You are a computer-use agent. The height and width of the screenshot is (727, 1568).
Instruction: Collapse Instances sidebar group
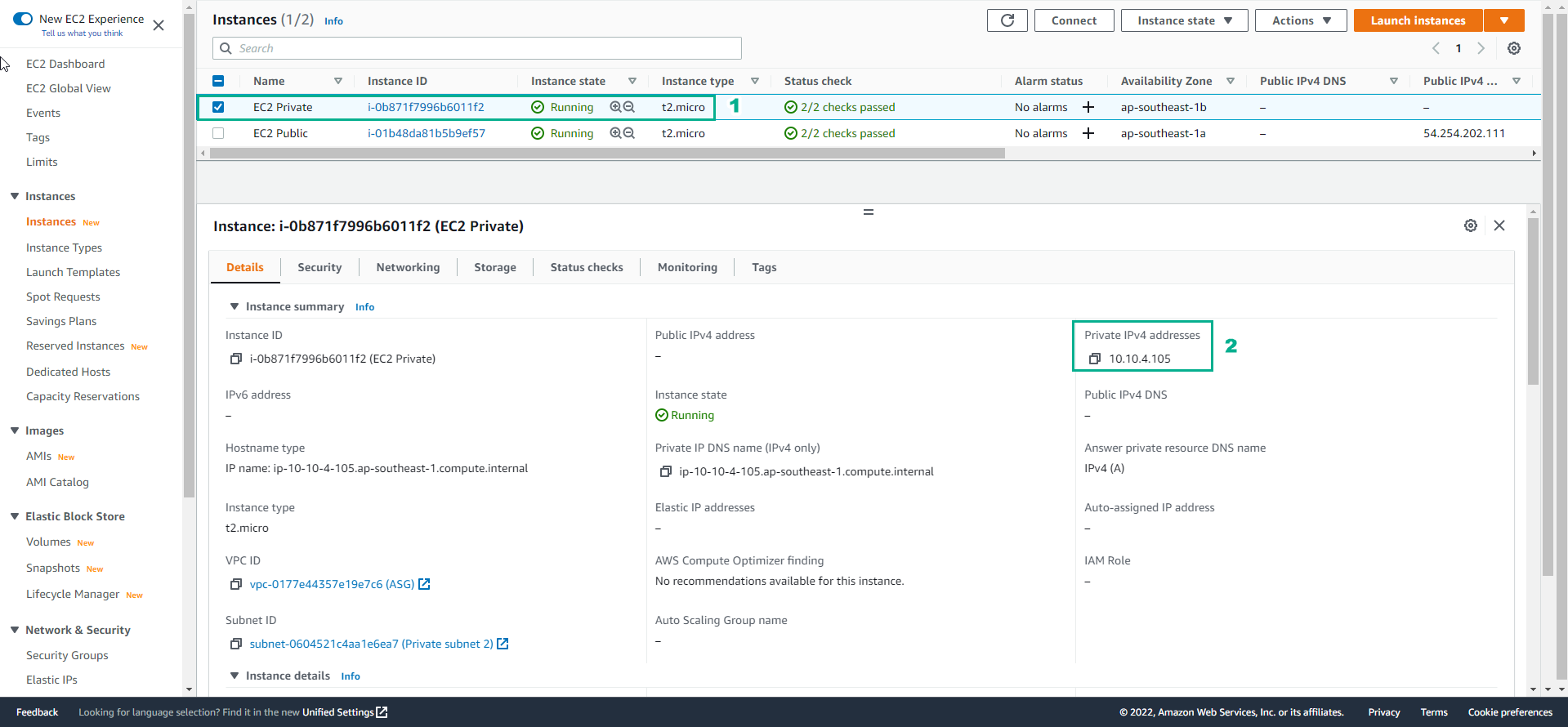pyautogui.click(x=15, y=196)
